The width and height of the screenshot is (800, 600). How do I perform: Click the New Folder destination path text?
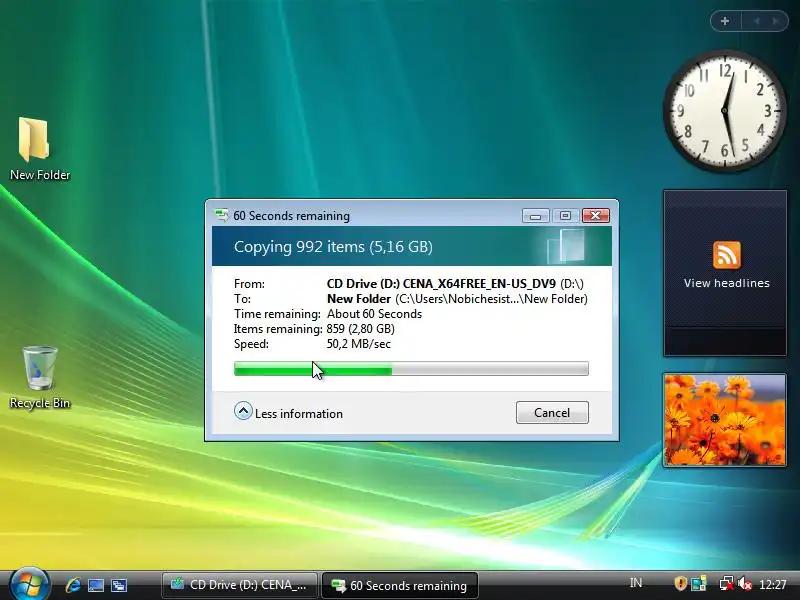491,299
